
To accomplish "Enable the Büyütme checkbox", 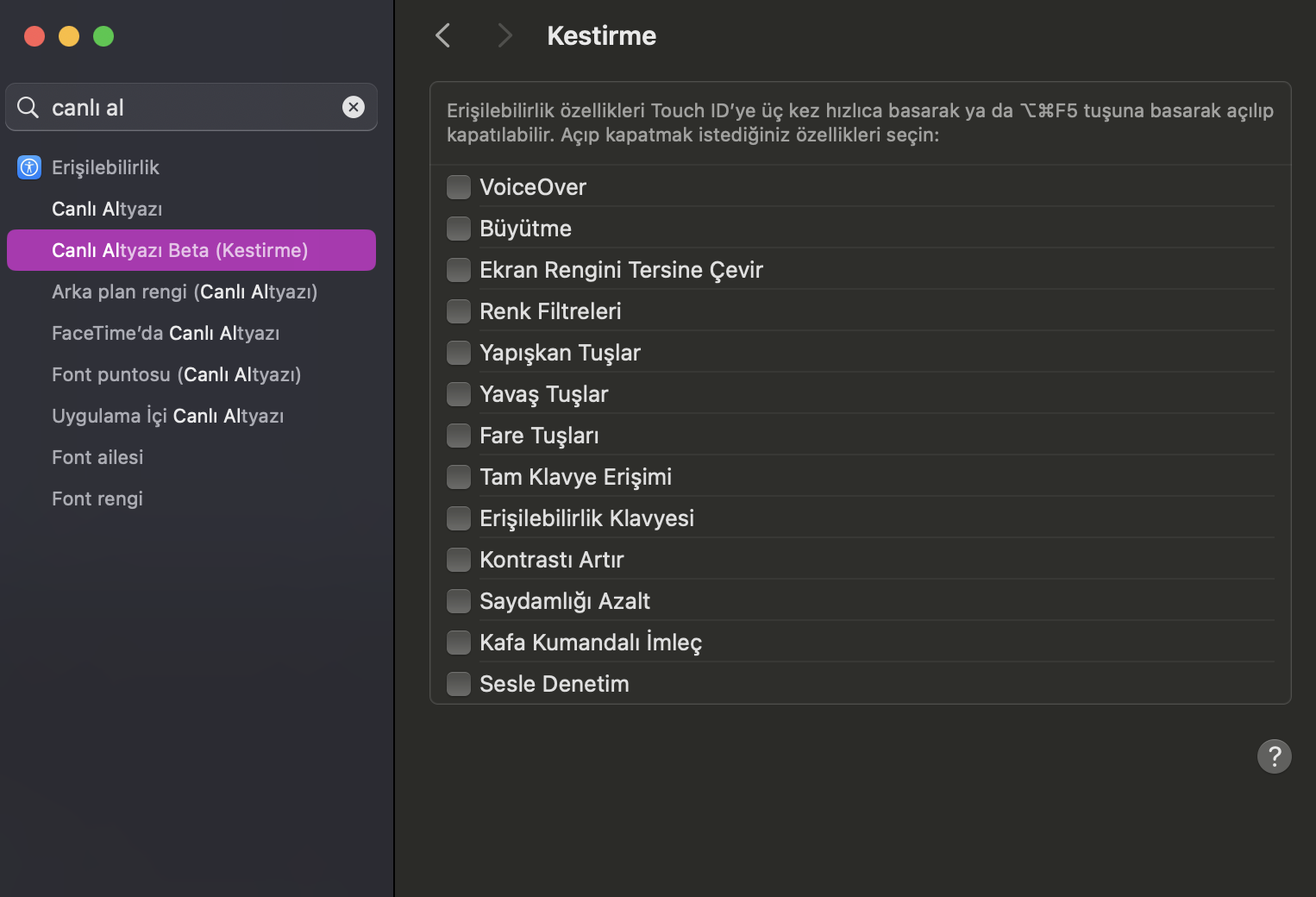I will [x=459, y=229].
